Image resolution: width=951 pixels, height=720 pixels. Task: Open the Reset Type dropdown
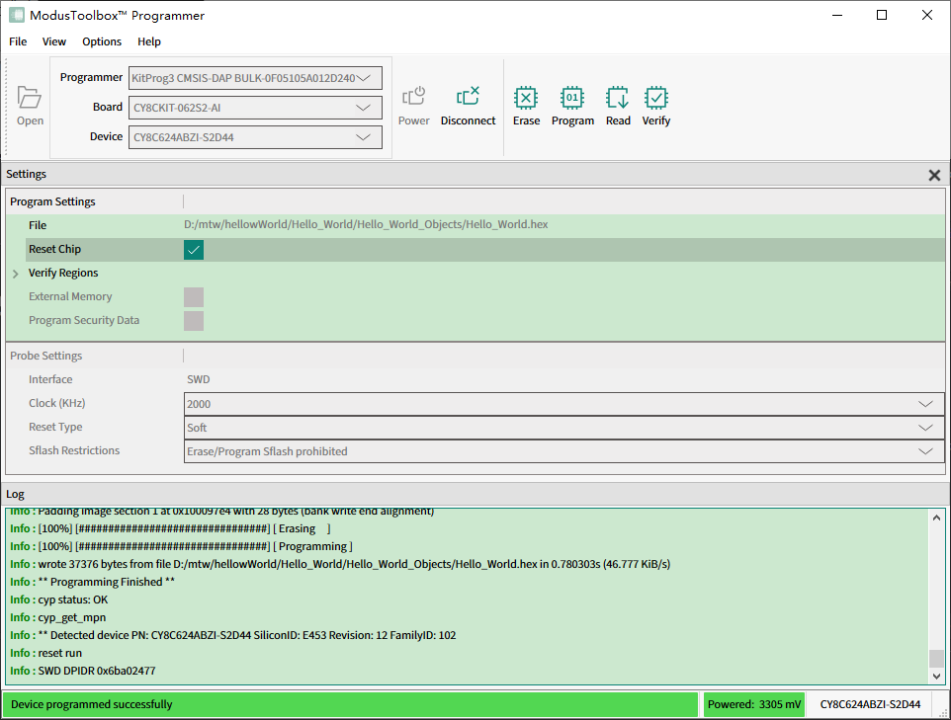click(x=563, y=428)
